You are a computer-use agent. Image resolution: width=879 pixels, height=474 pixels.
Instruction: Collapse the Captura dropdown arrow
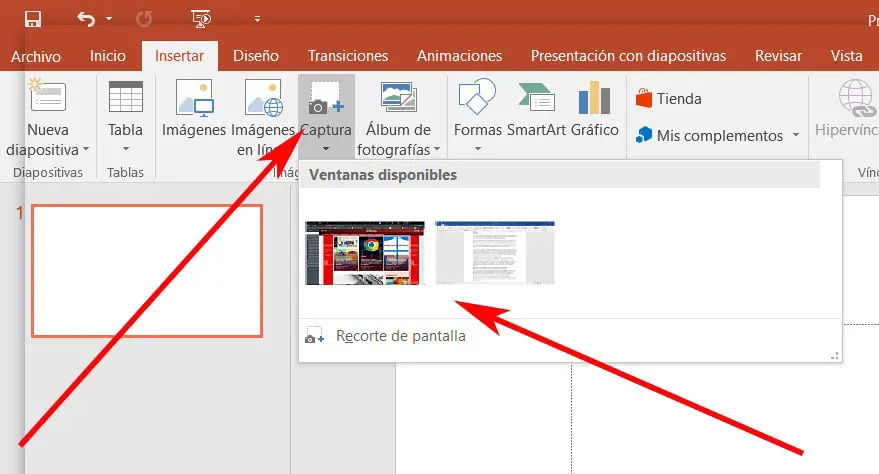pos(326,149)
